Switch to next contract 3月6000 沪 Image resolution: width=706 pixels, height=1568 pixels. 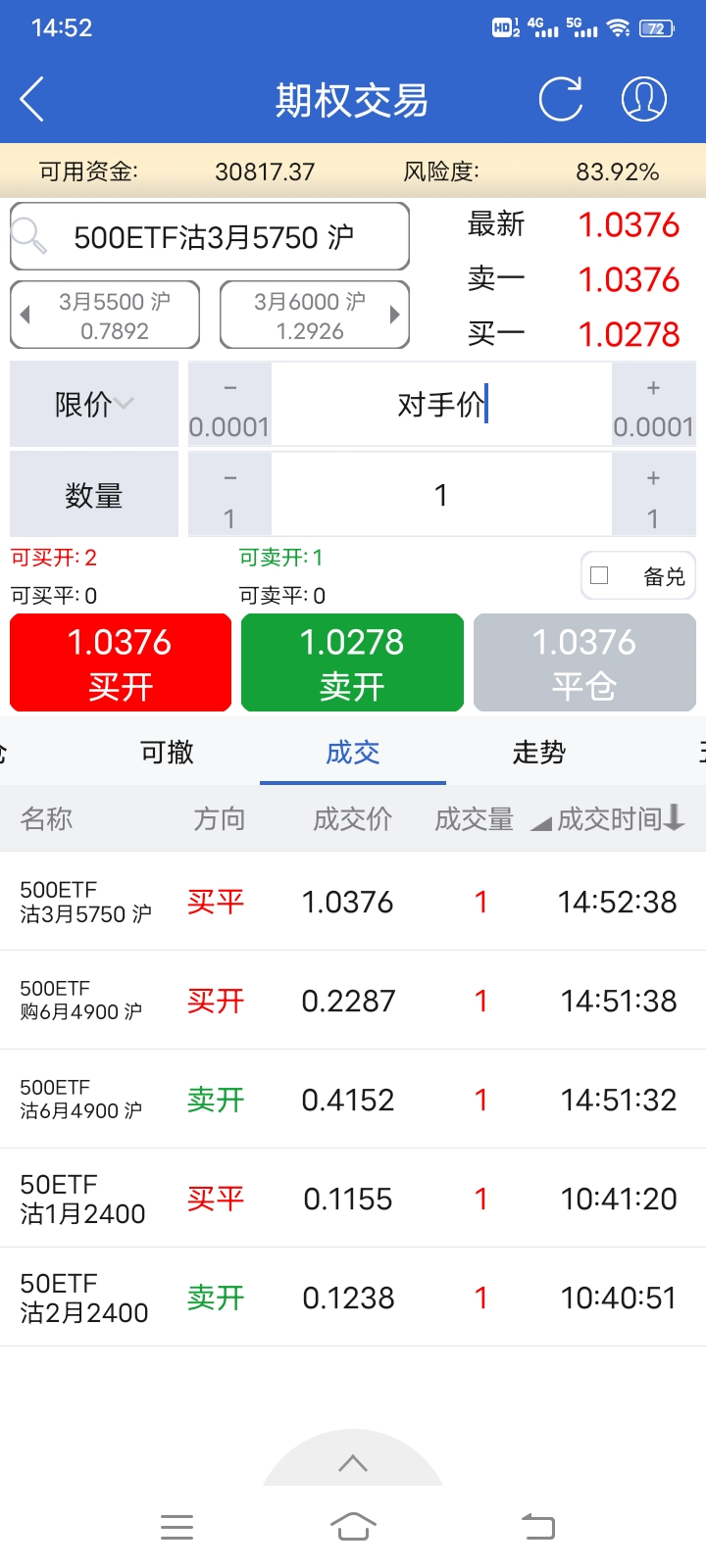pyautogui.click(x=314, y=315)
